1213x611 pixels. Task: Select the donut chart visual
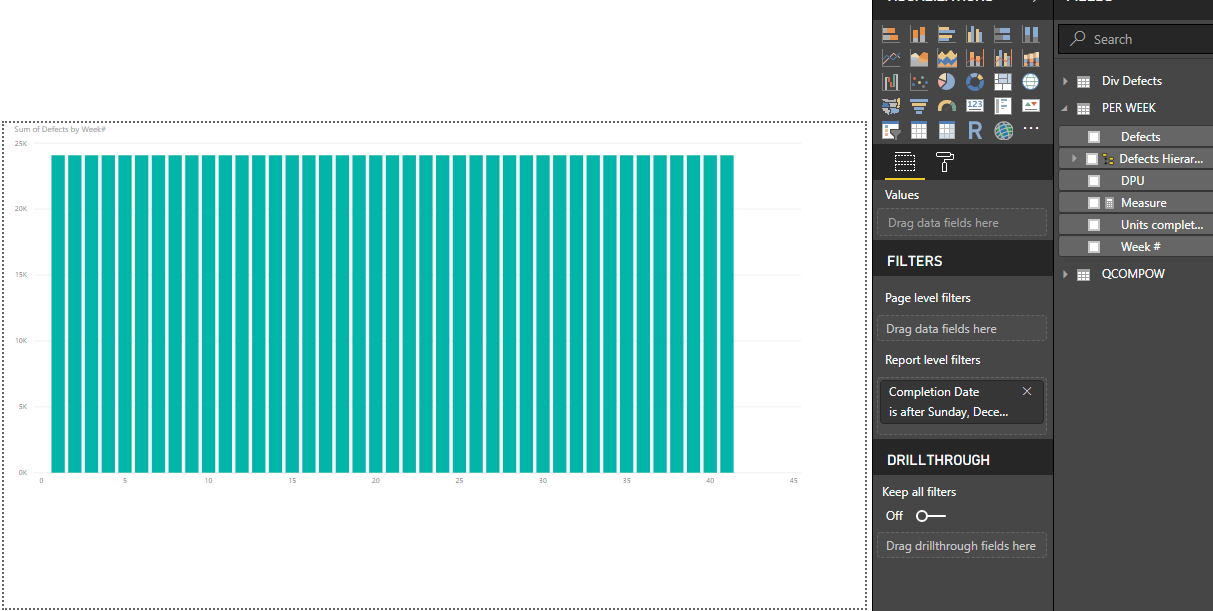[x=974, y=82]
